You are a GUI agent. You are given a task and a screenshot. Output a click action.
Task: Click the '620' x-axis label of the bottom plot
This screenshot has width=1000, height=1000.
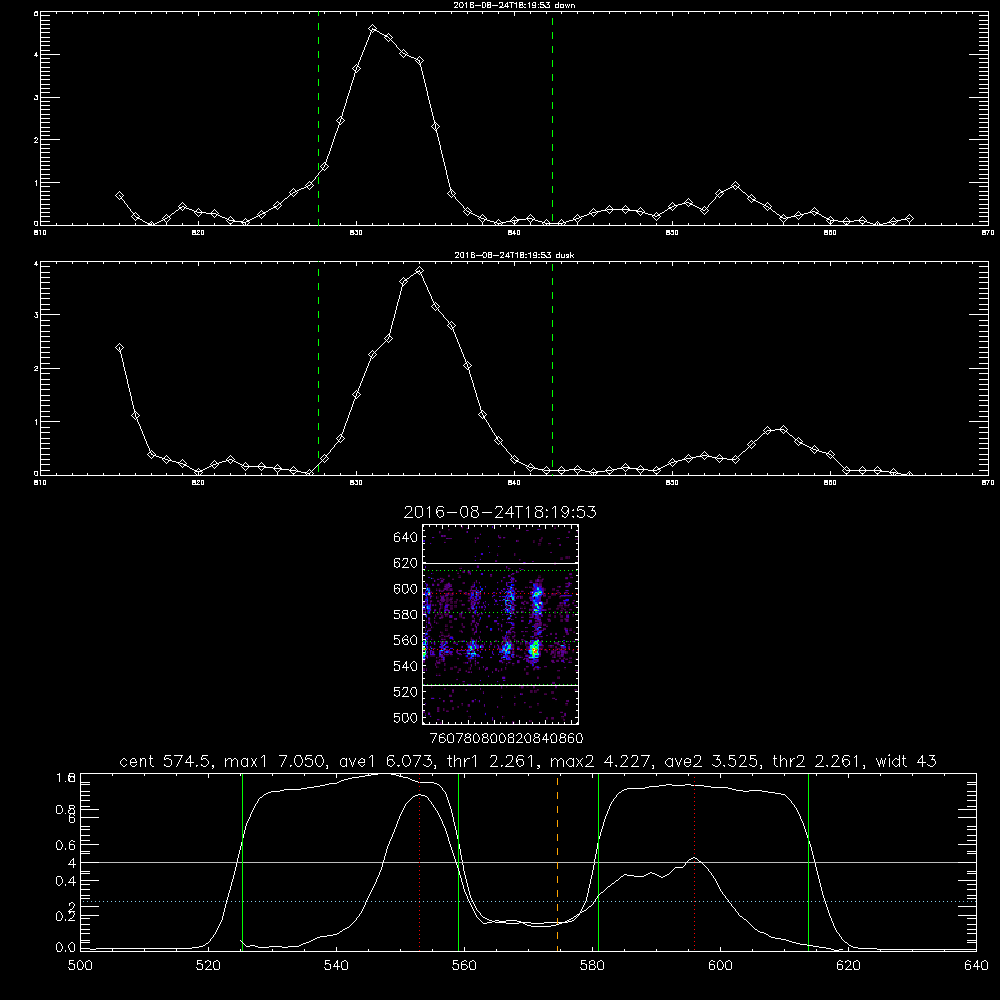(848, 966)
